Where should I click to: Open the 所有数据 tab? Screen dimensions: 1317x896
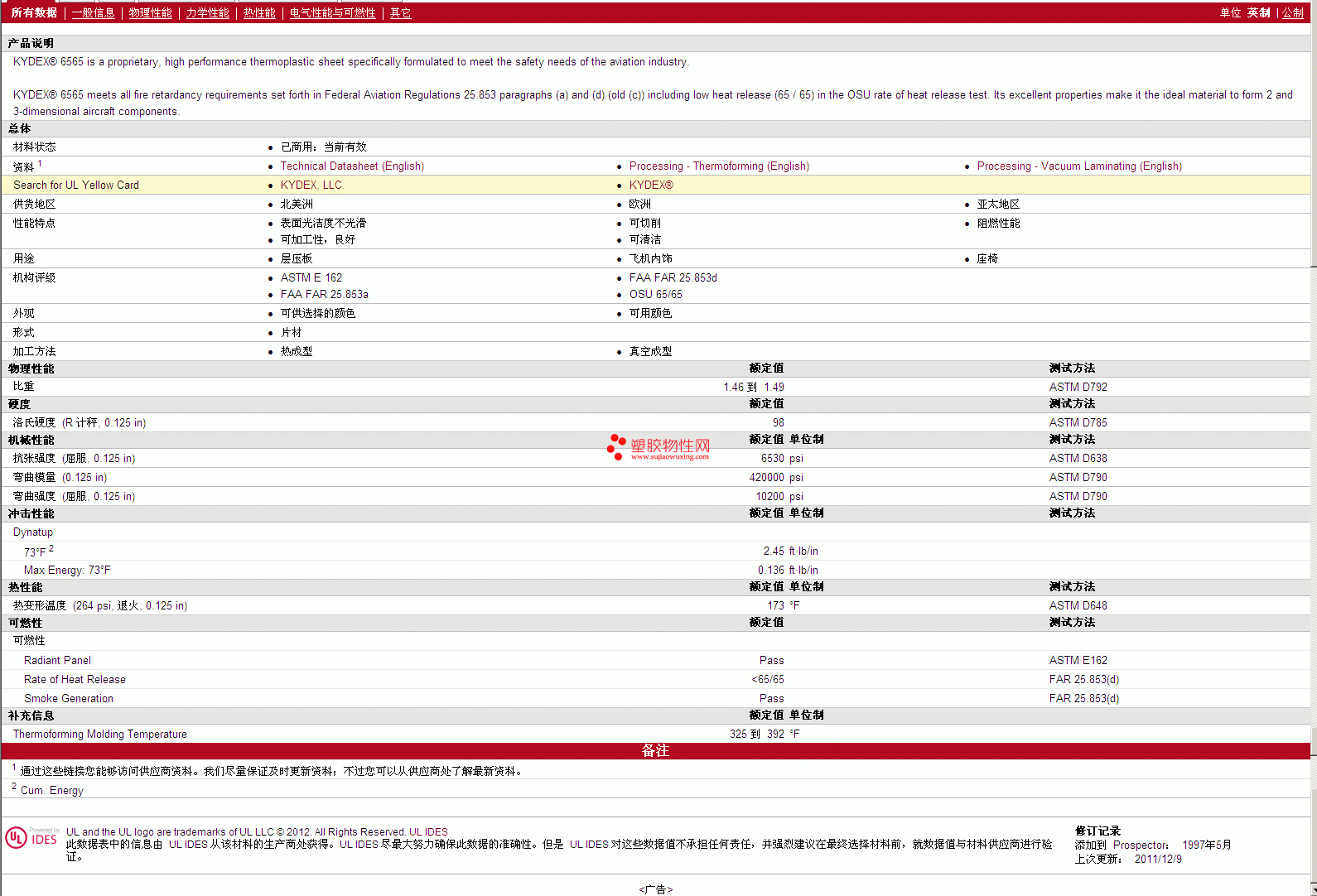pos(34,13)
